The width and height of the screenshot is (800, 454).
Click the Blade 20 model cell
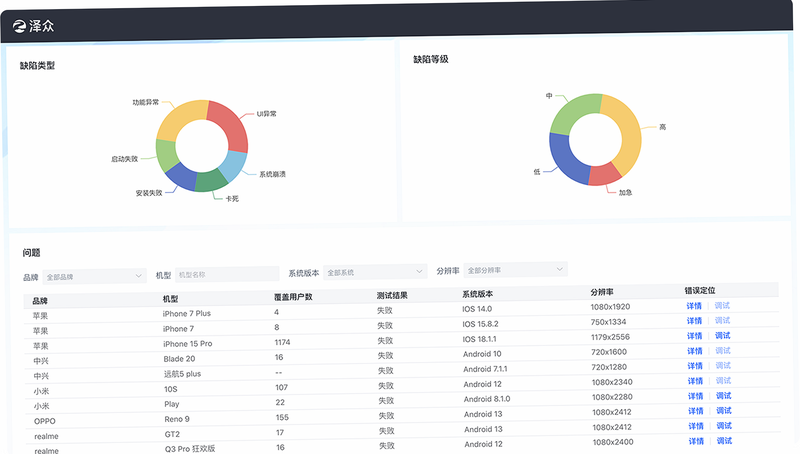click(179, 359)
